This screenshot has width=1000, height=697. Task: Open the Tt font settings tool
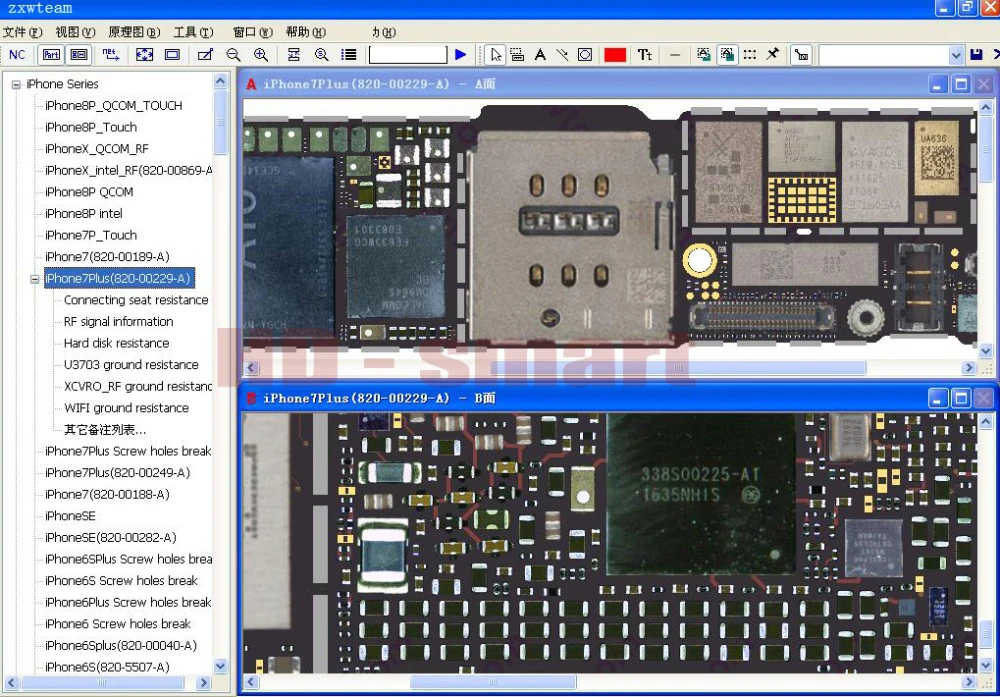click(x=645, y=55)
